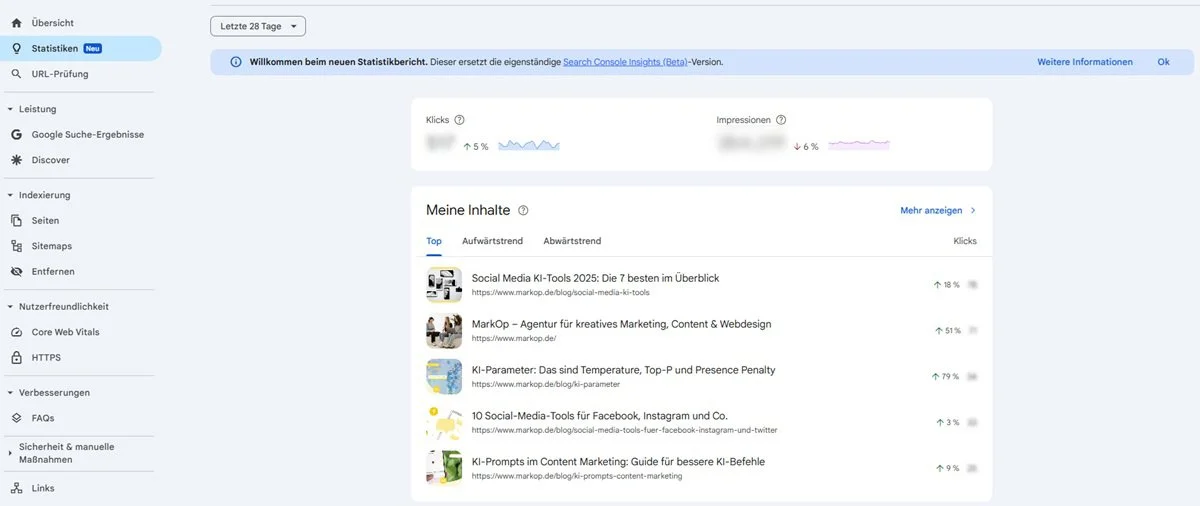
Task: Open the Übersicht home icon
Action: 16,22
